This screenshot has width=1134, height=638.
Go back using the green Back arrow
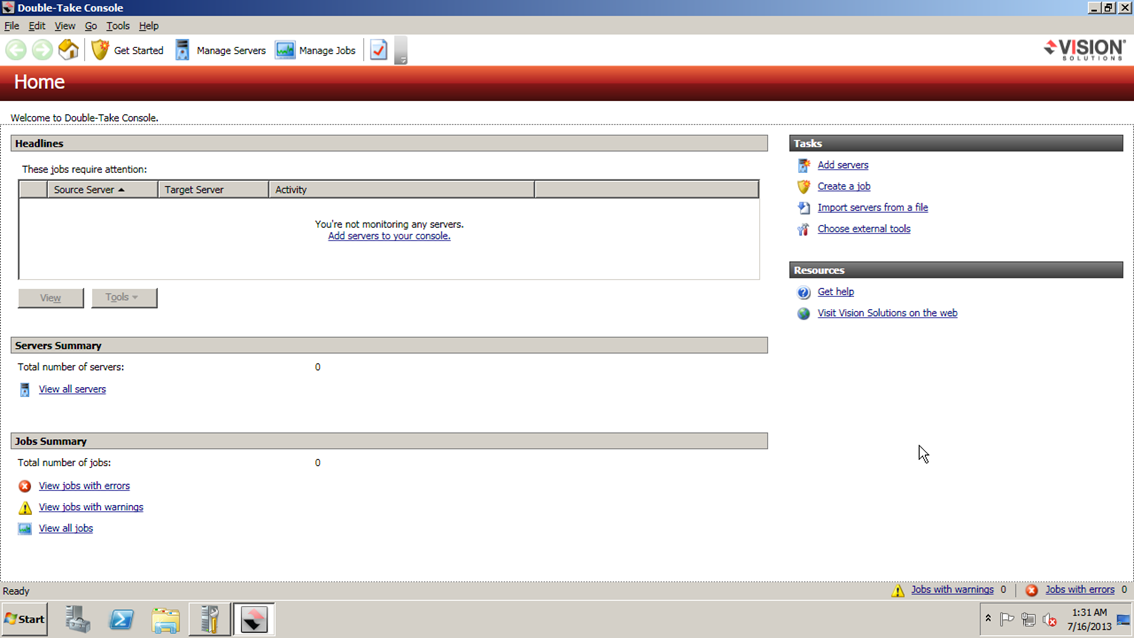point(16,50)
